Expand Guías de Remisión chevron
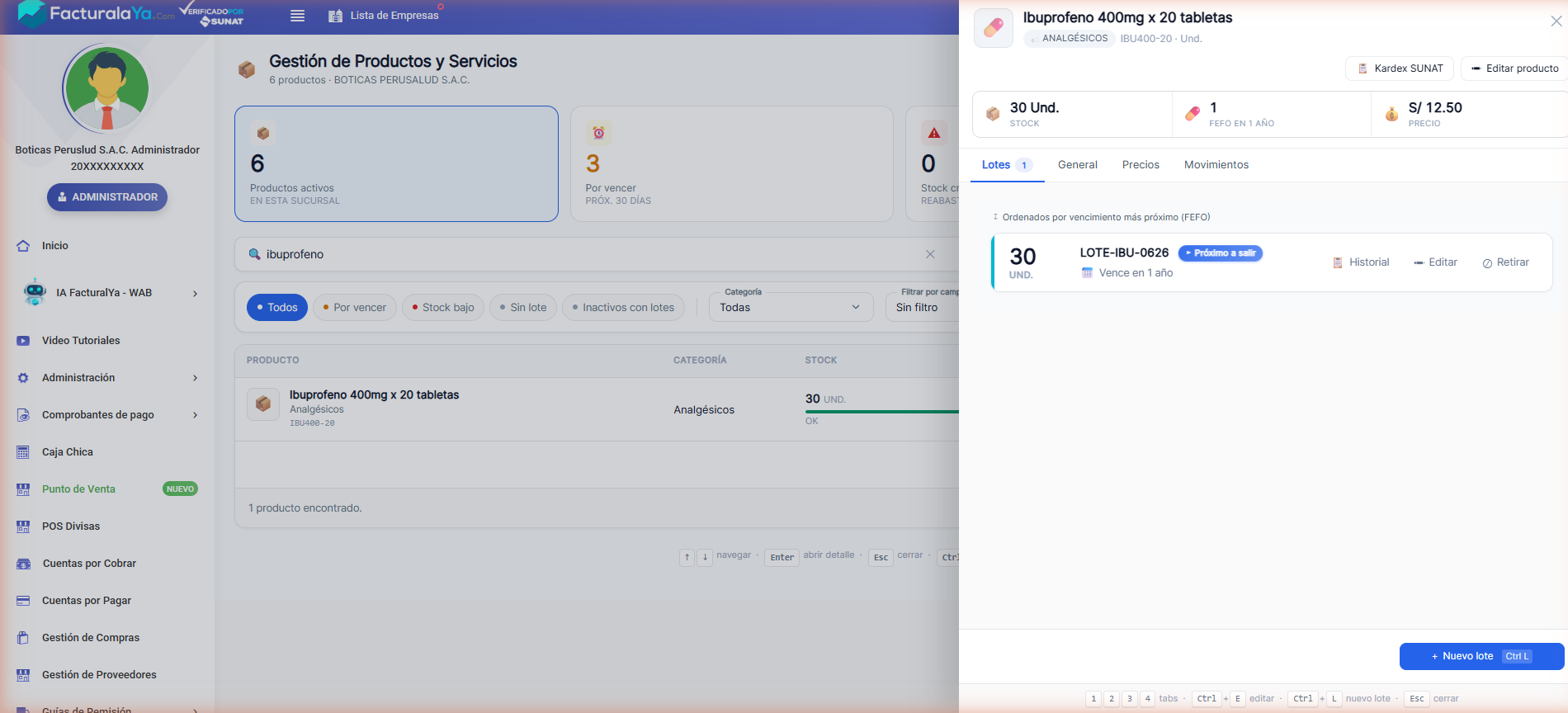This screenshot has width=1568, height=713. pyautogui.click(x=195, y=710)
